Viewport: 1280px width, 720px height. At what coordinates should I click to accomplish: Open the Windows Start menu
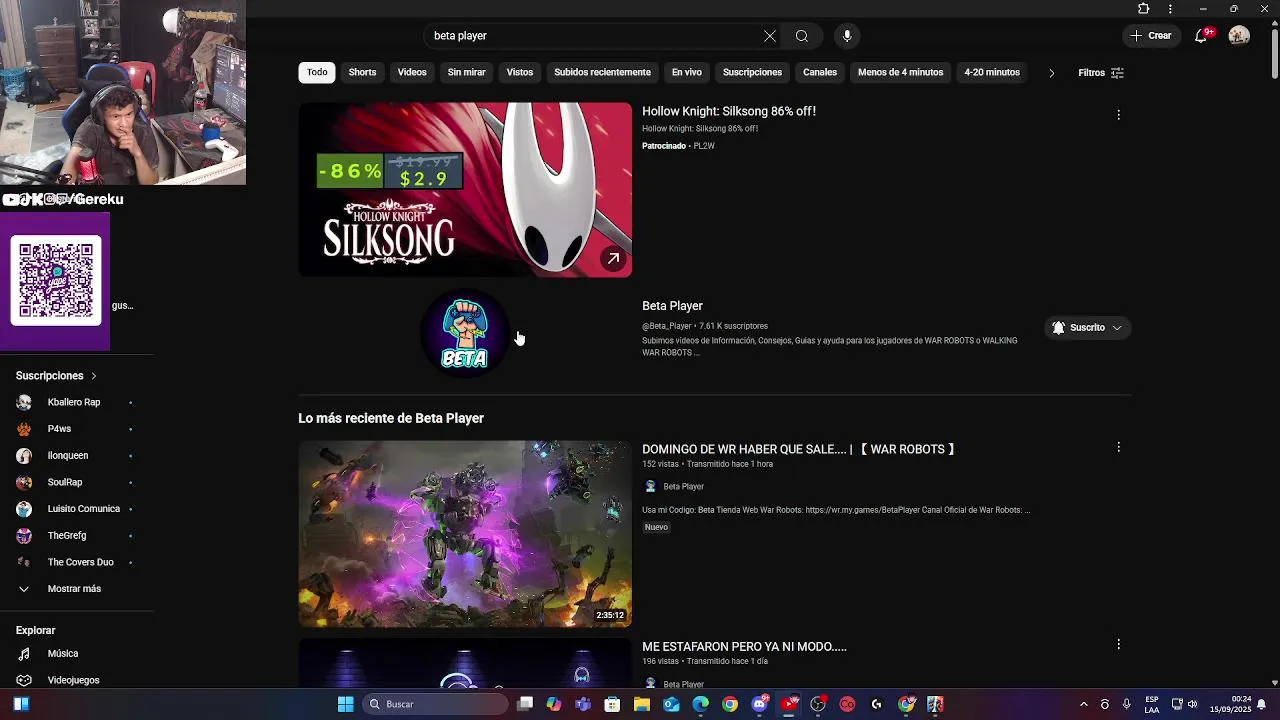click(345, 704)
